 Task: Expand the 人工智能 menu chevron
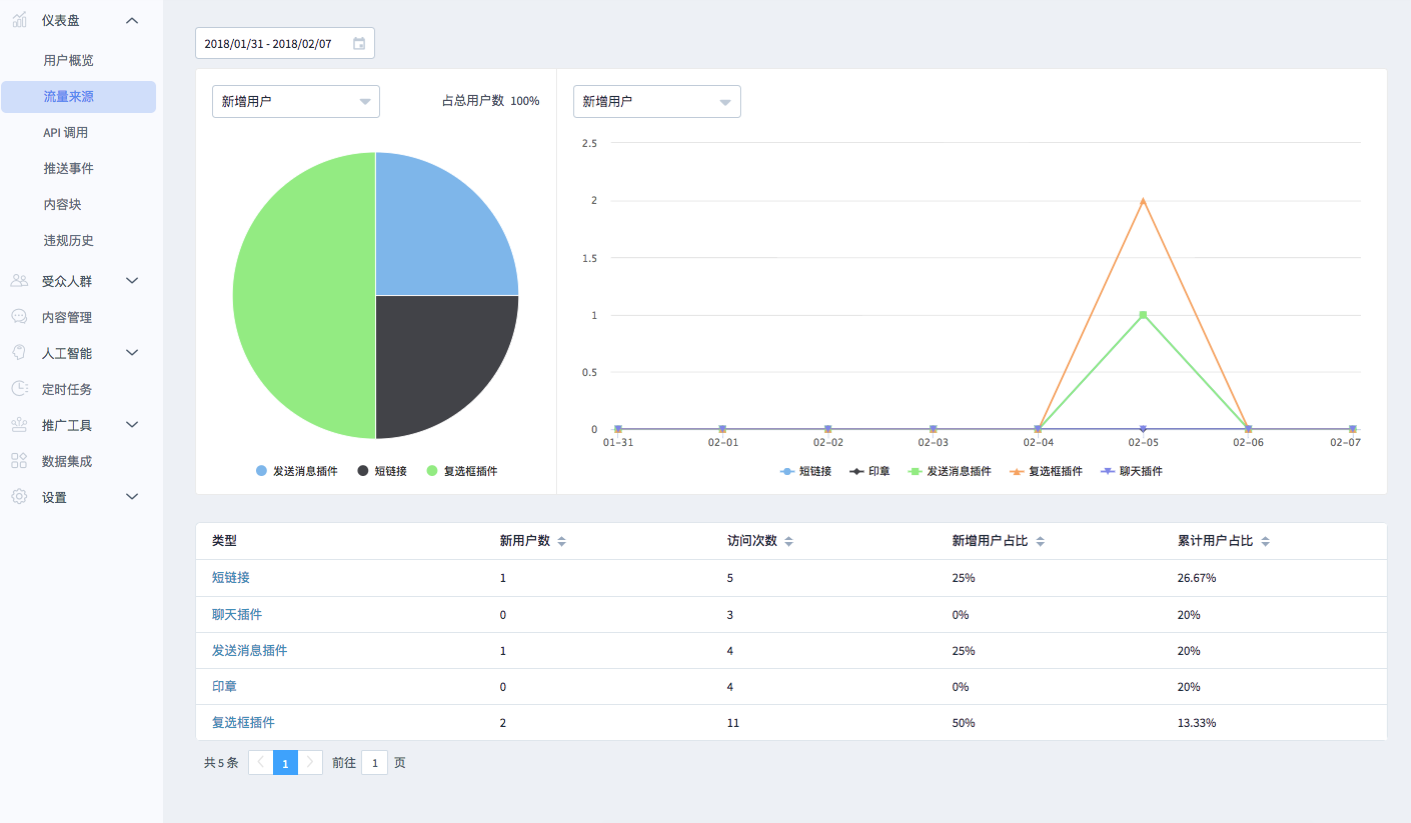point(133,353)
